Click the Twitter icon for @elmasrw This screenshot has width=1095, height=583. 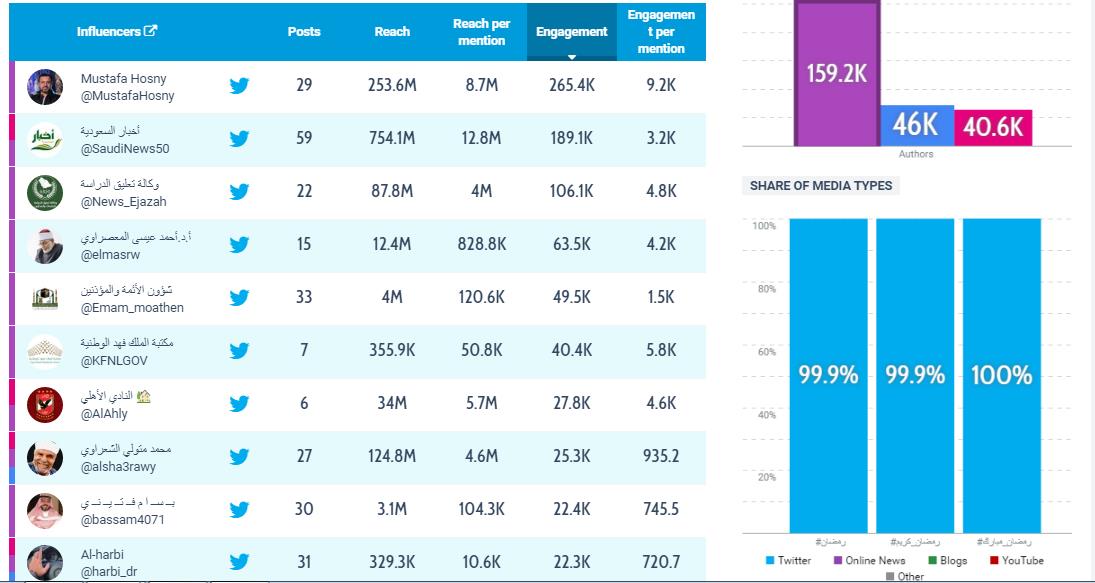coord(239,245)
